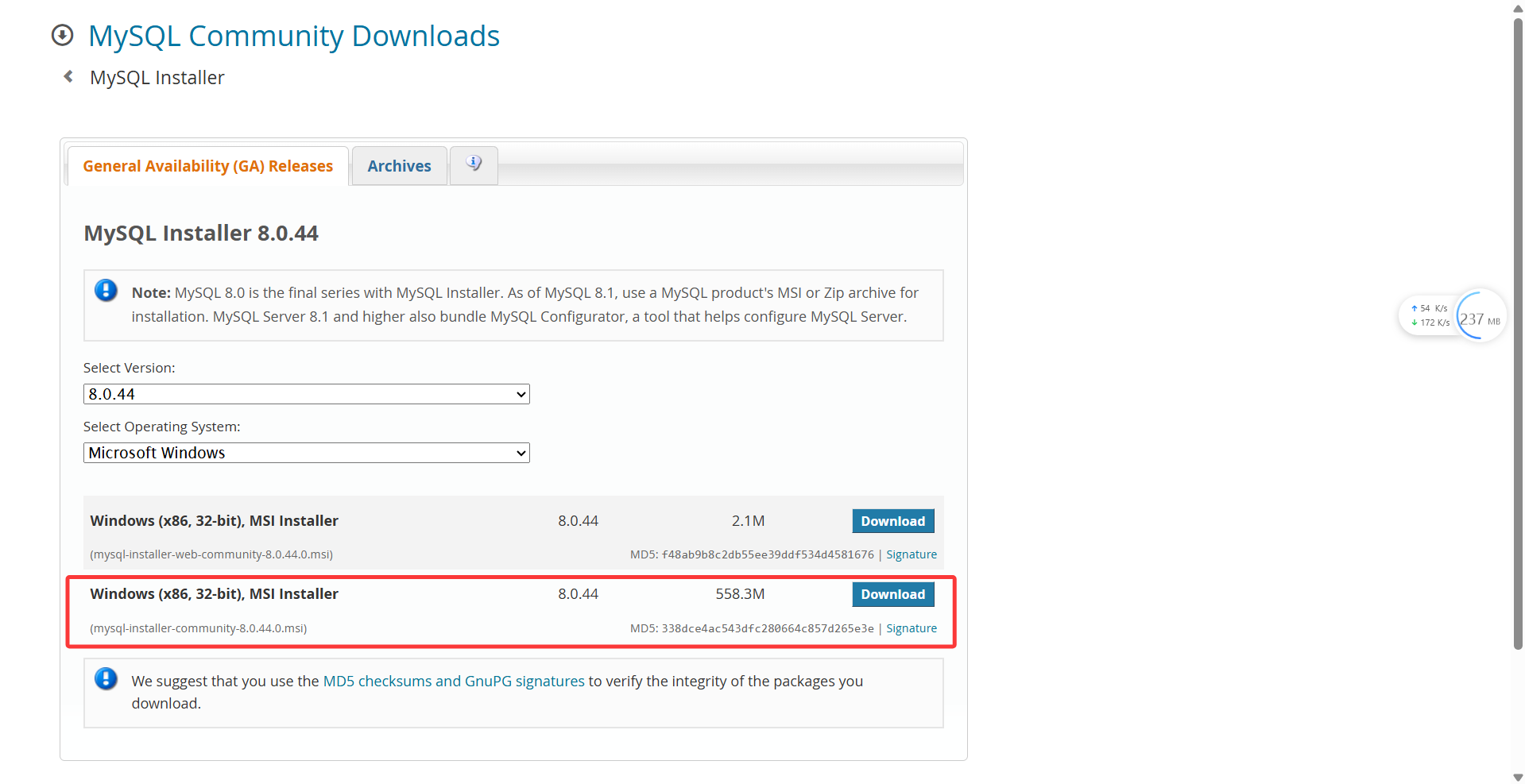This screenshot has width=1525, height=784.
Task: Click the back chevron beside MySQL Installer
Action: 68,76
